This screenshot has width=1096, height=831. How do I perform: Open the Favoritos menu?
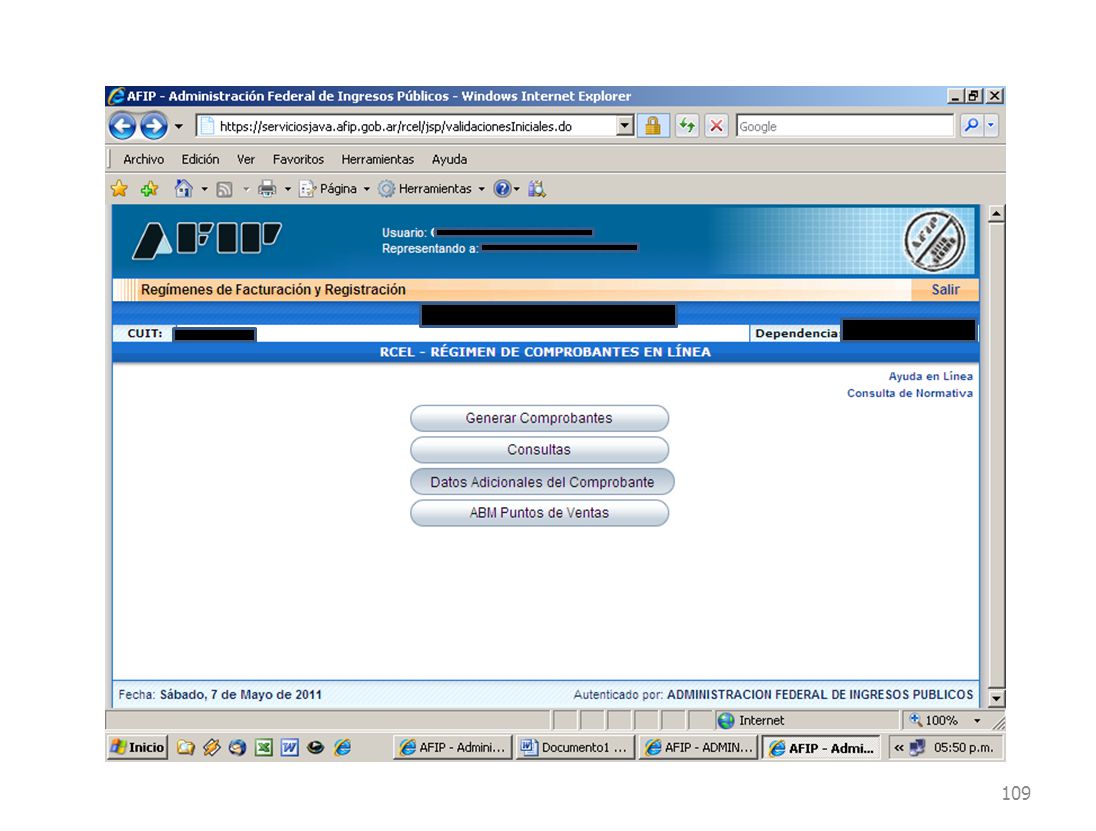tap(298, 159)
